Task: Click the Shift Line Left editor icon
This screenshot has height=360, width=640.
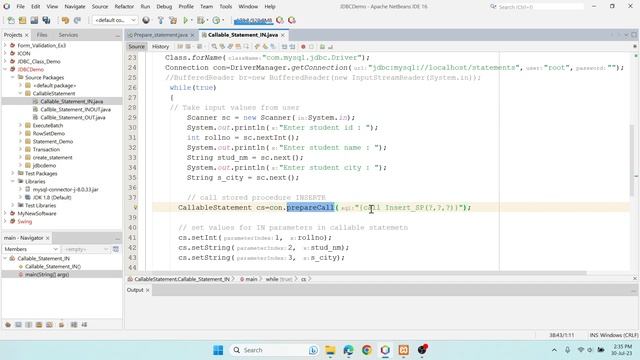Action: [x=284, y=47]
